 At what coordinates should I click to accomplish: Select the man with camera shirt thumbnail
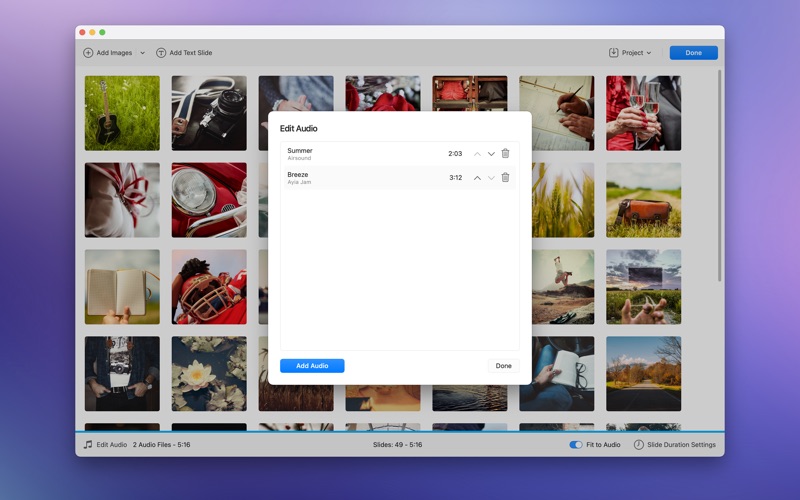[x=122, y=373]
